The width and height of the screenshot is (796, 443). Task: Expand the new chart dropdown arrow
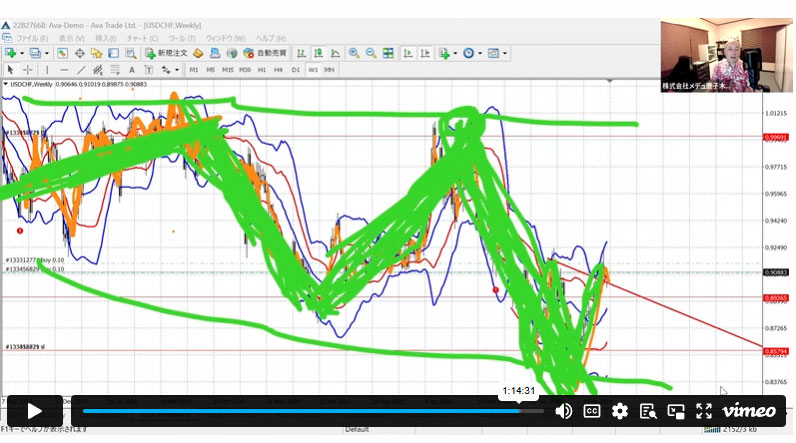tap(20, 53)
